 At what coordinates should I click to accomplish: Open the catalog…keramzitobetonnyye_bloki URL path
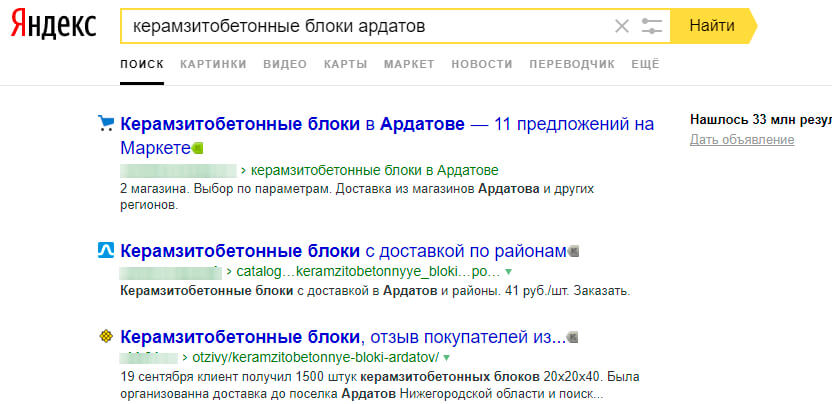point(368,272)
